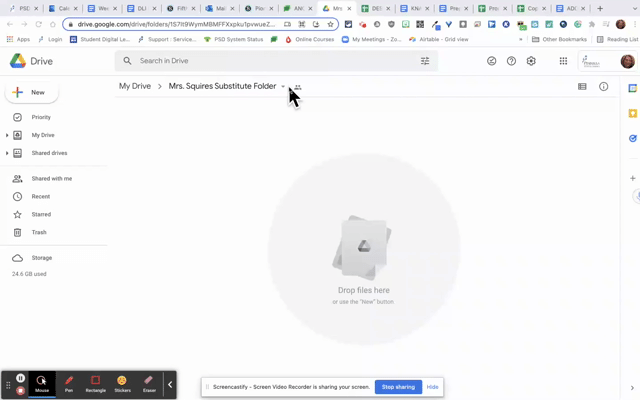Open Google Keep side panel icon
The width and height of the screenshot is (640, 400).
coord(633,113)
